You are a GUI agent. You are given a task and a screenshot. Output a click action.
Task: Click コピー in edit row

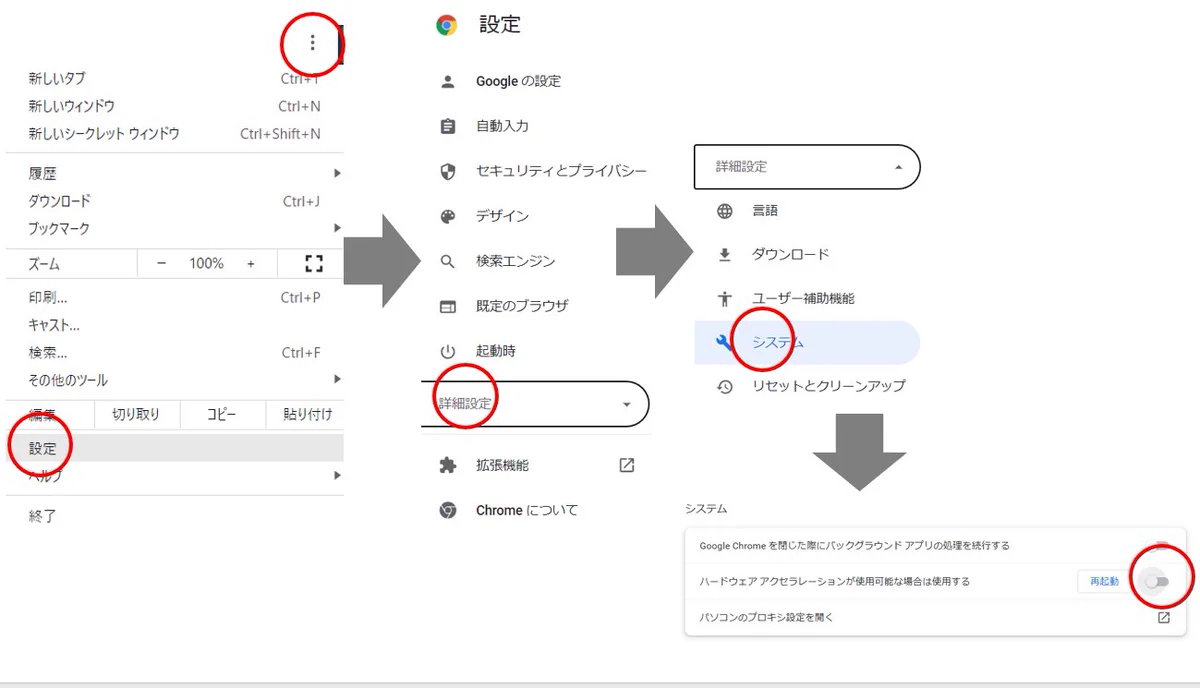pos(222,414)
